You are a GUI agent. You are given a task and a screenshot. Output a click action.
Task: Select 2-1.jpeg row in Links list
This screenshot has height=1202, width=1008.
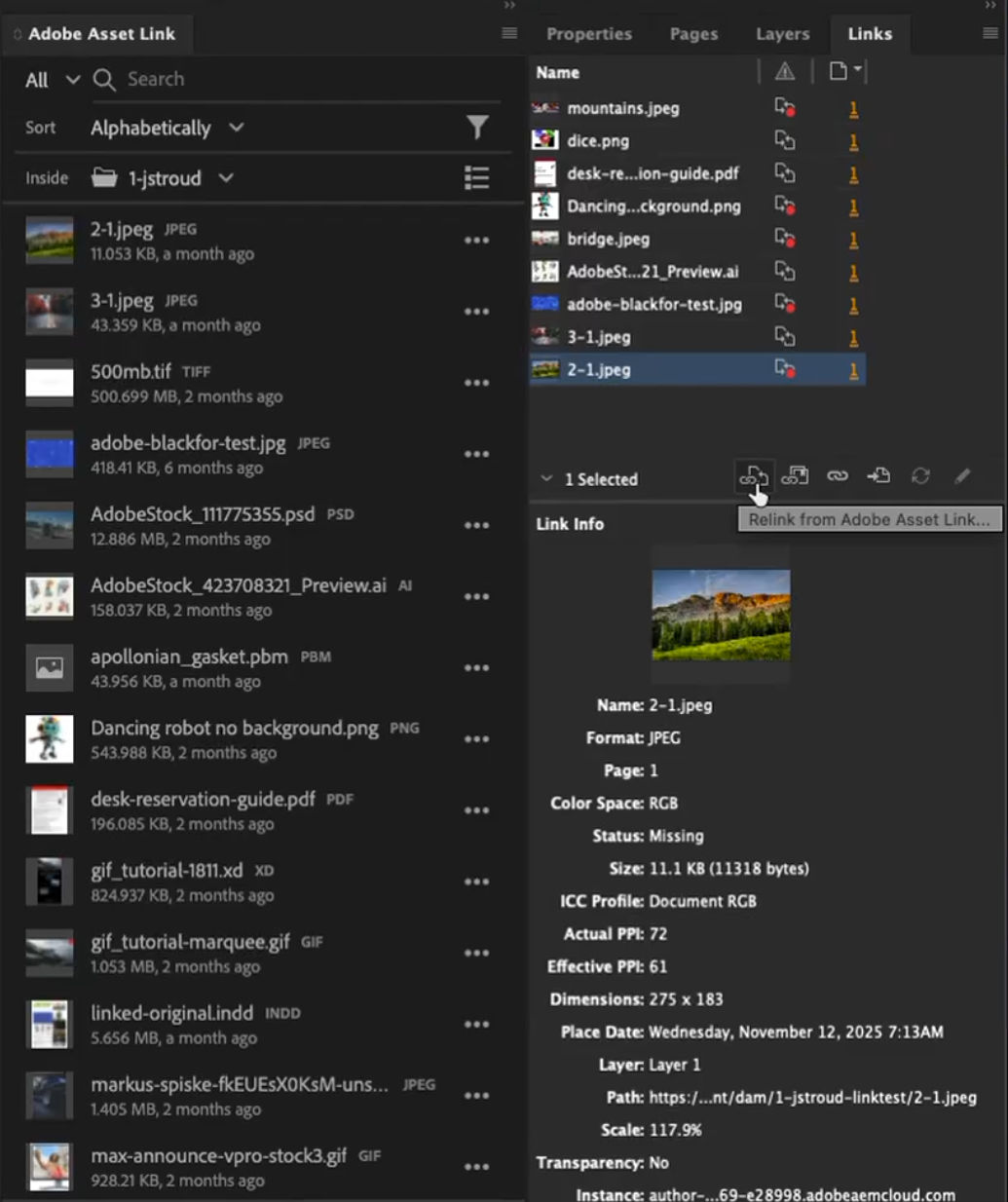[697, 369]
